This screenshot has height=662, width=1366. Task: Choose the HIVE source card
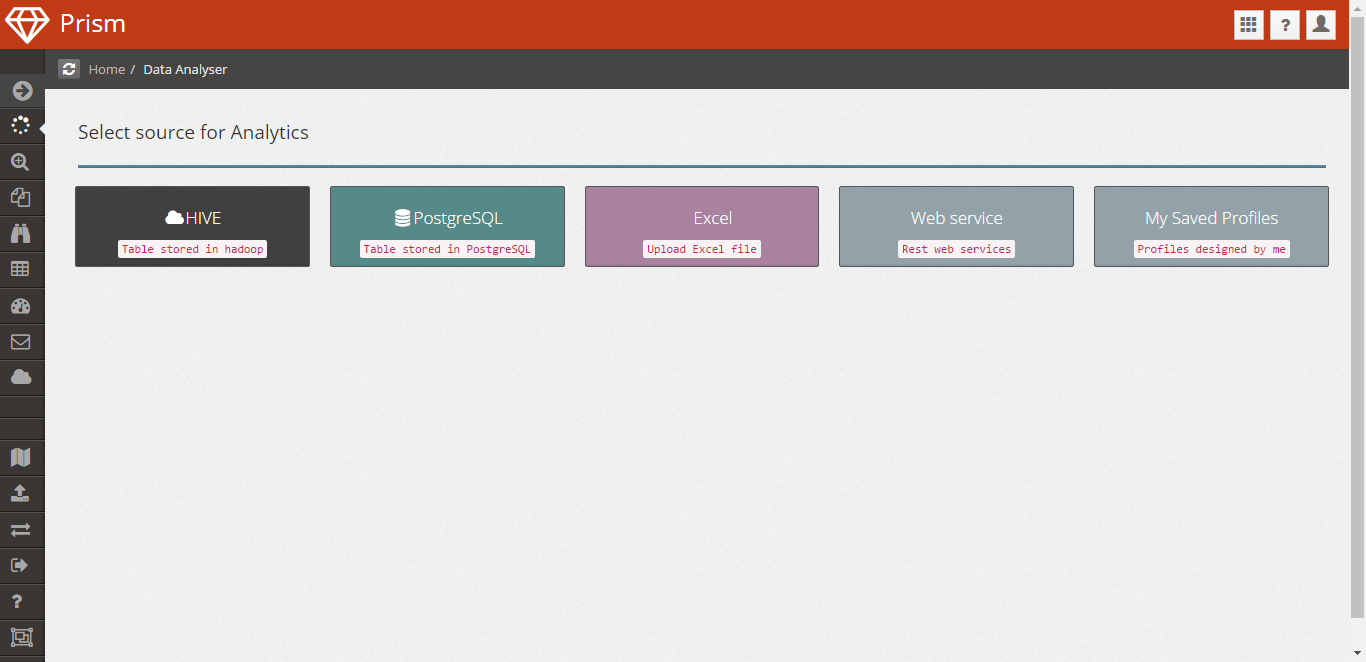coord(192,227)
